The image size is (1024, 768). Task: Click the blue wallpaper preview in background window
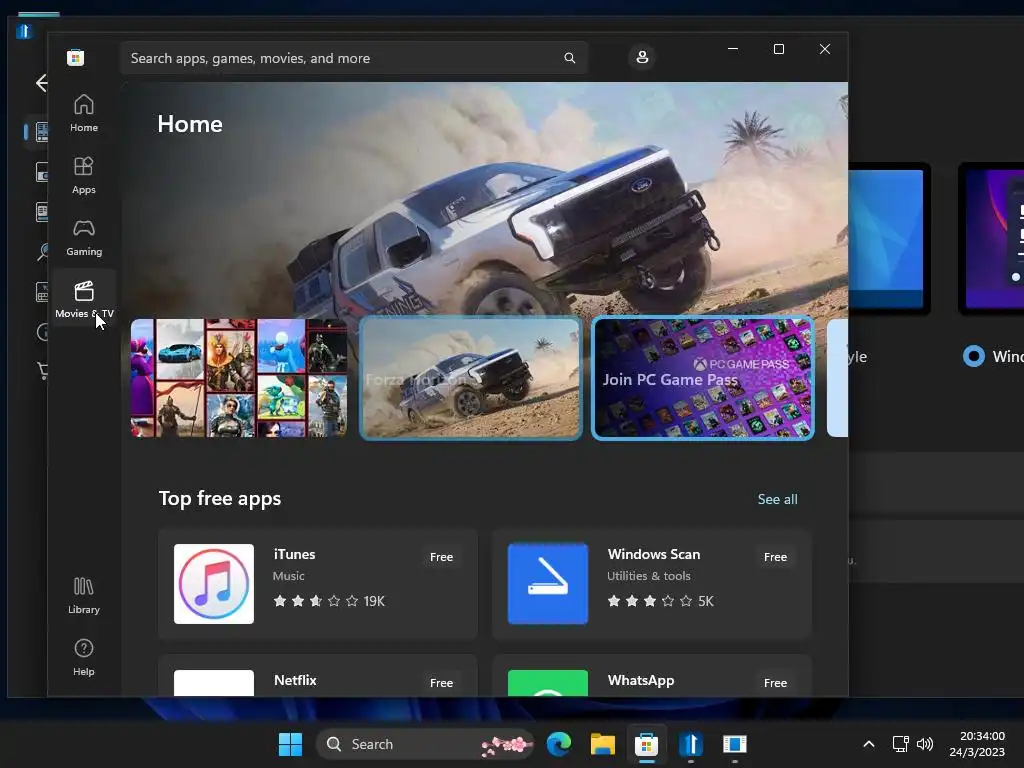coord(886,238)
